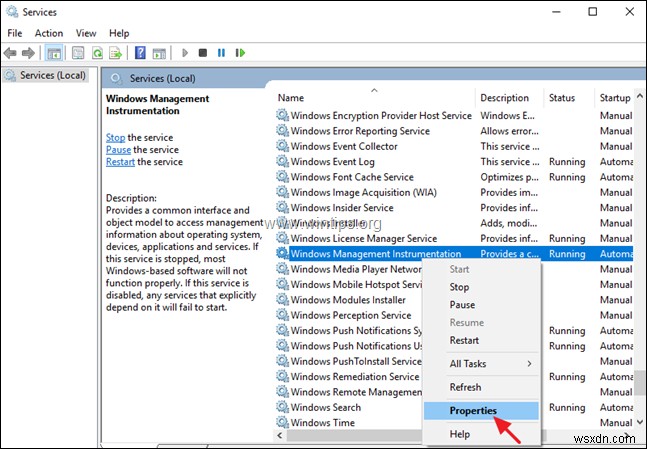The width and height of the screenshot is (647, 449).
Task: Select the Windows Font Cache Service gear icon
Action: (x=282, y=177)
